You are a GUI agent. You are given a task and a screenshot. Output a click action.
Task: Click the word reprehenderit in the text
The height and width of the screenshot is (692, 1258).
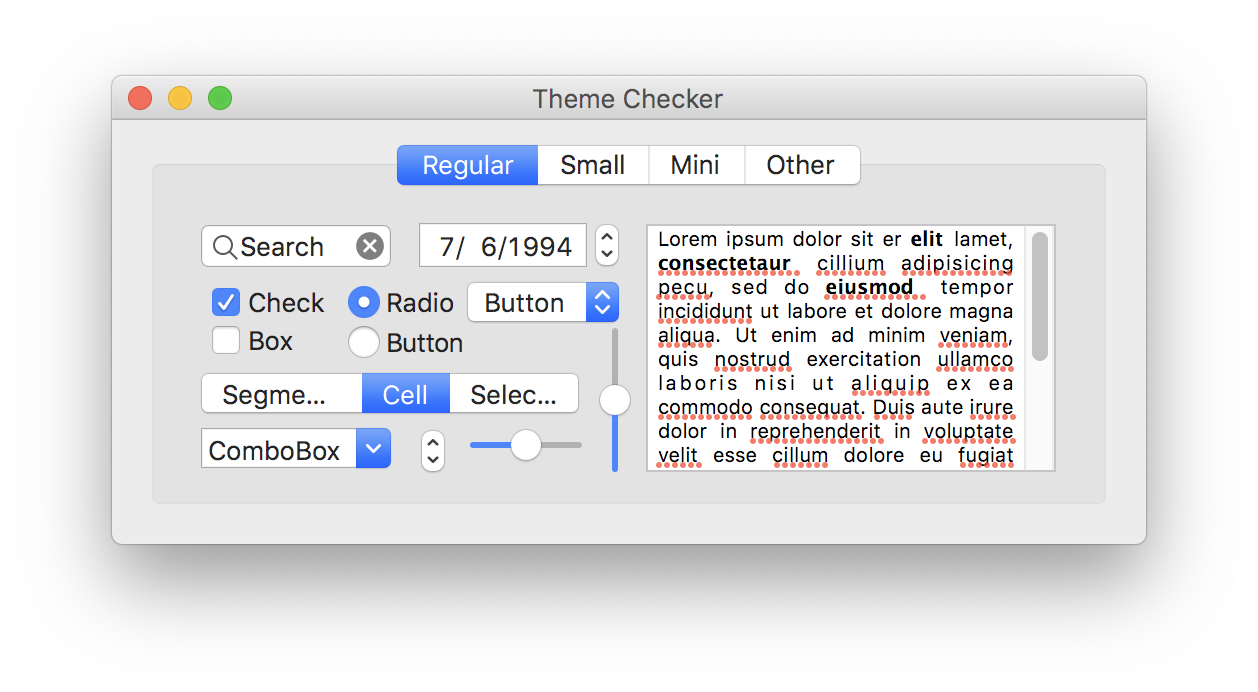click(x=816, y=432)
